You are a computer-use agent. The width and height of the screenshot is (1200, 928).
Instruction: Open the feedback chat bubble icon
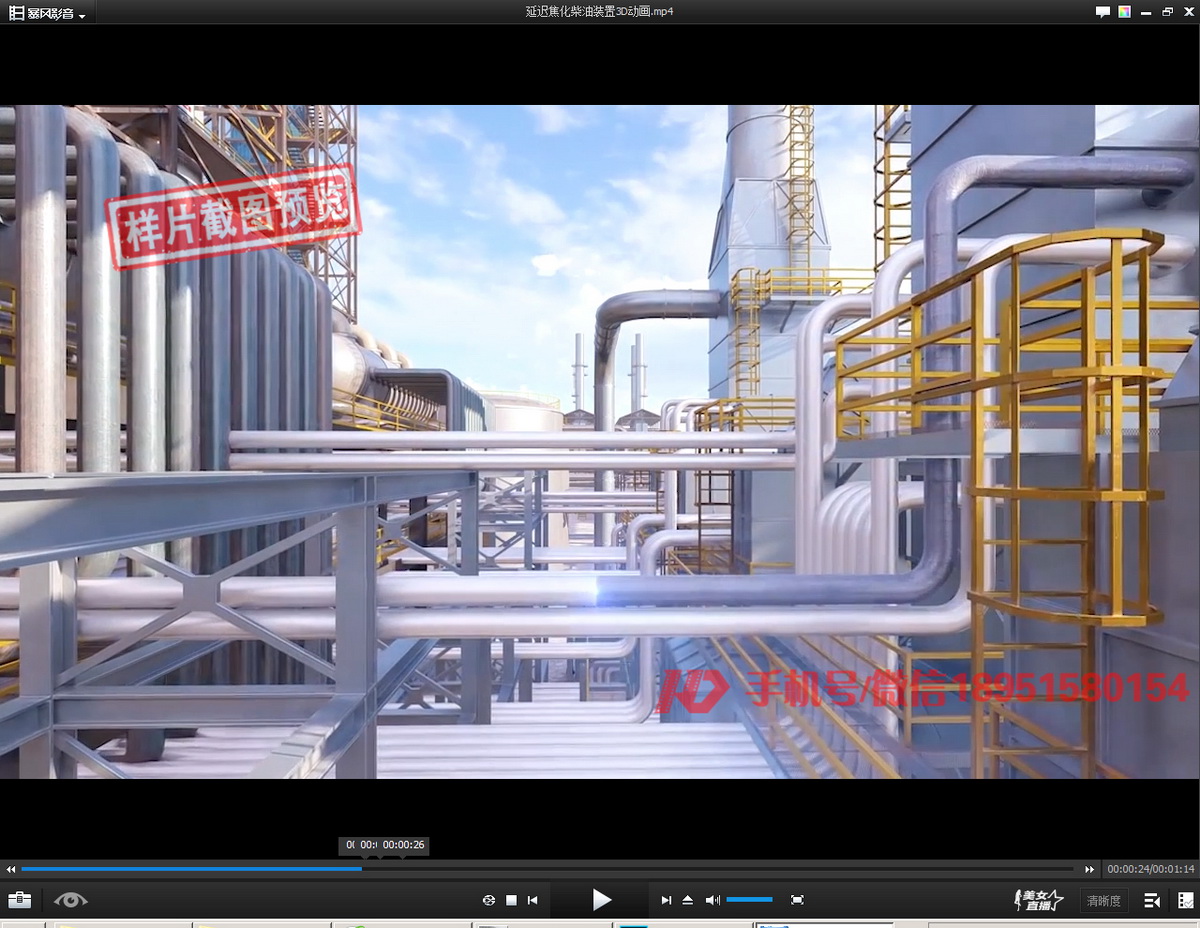1103,12
